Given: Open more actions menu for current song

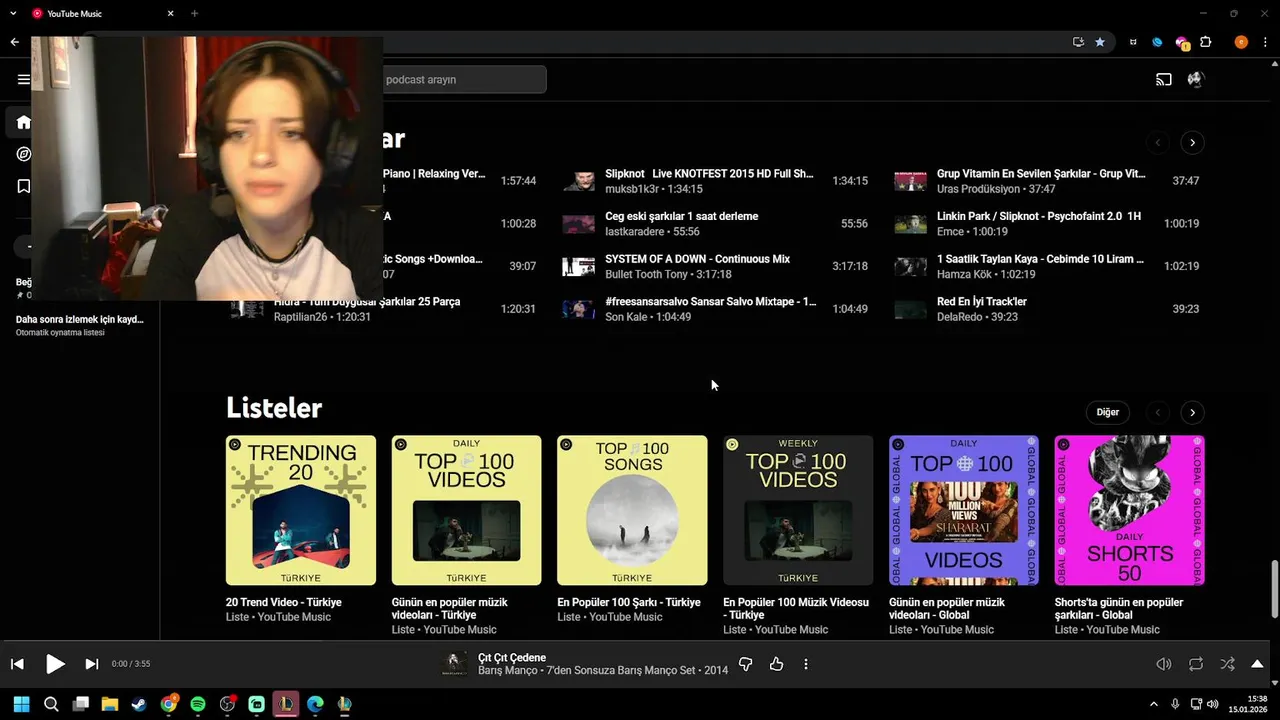Looking at the screenshot, I should click(x=806, y=664).
